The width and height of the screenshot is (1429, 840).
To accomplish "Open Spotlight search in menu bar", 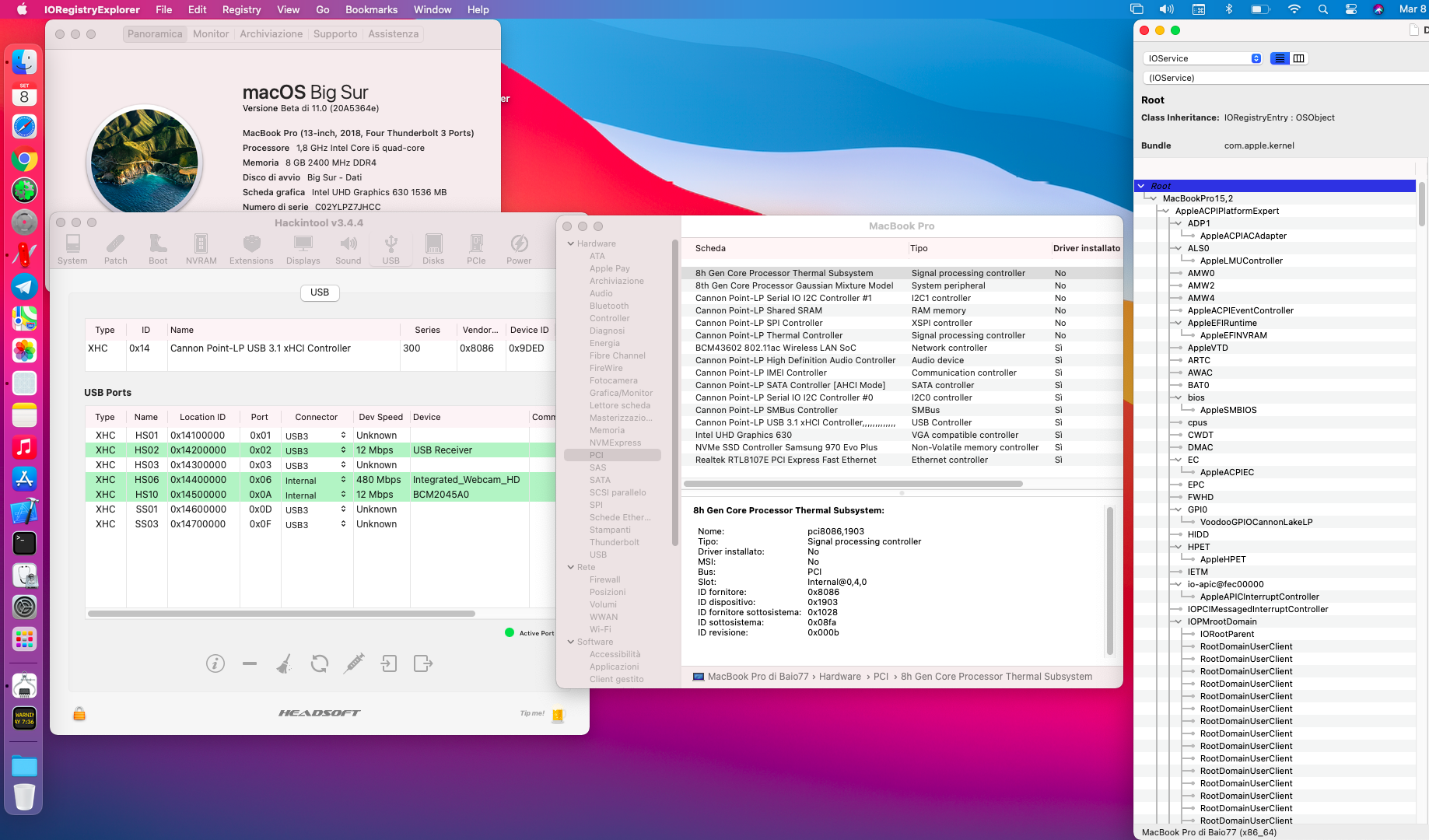I will tap(1322, 9).
